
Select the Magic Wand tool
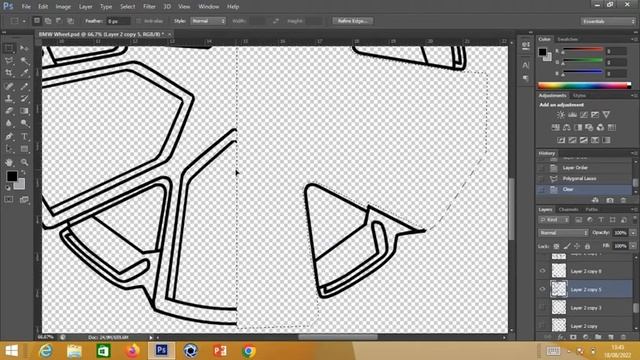pos(24,61)
